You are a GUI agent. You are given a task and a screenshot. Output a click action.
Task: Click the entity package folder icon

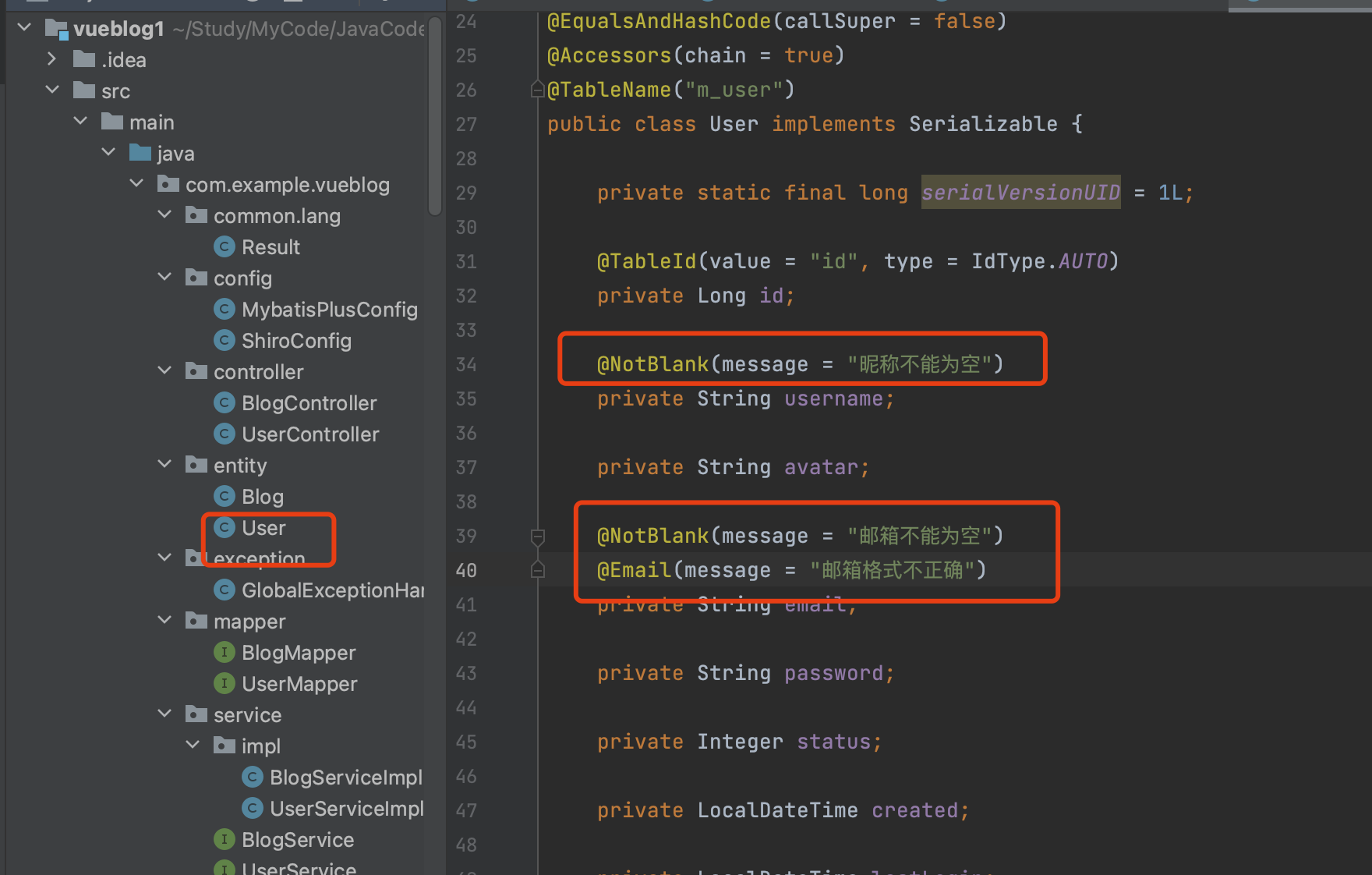click(x=196, y=466)
